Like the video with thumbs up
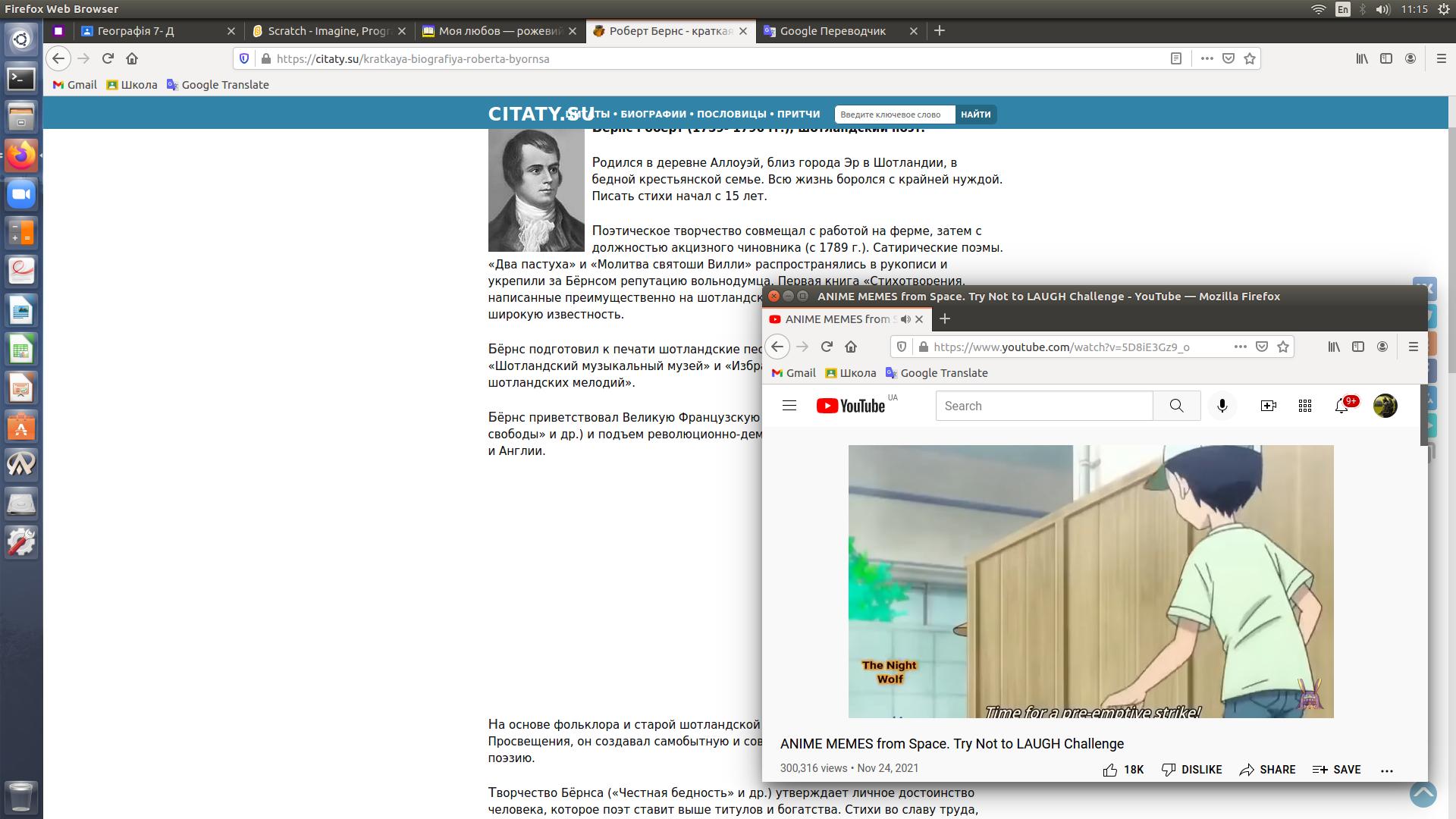 [x=1110, y=770]
